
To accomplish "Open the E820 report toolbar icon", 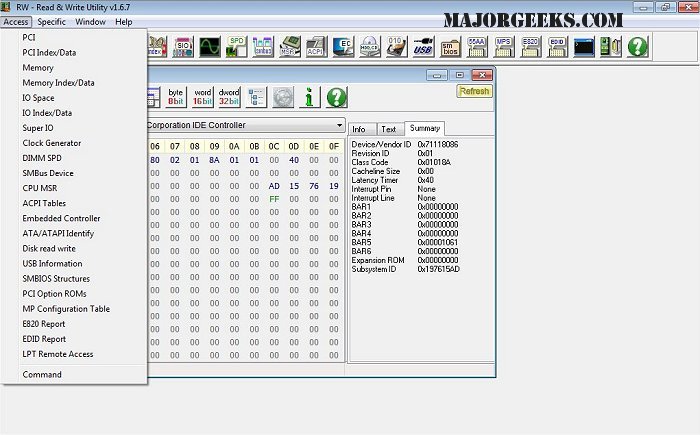I will (x=530, y=46).
